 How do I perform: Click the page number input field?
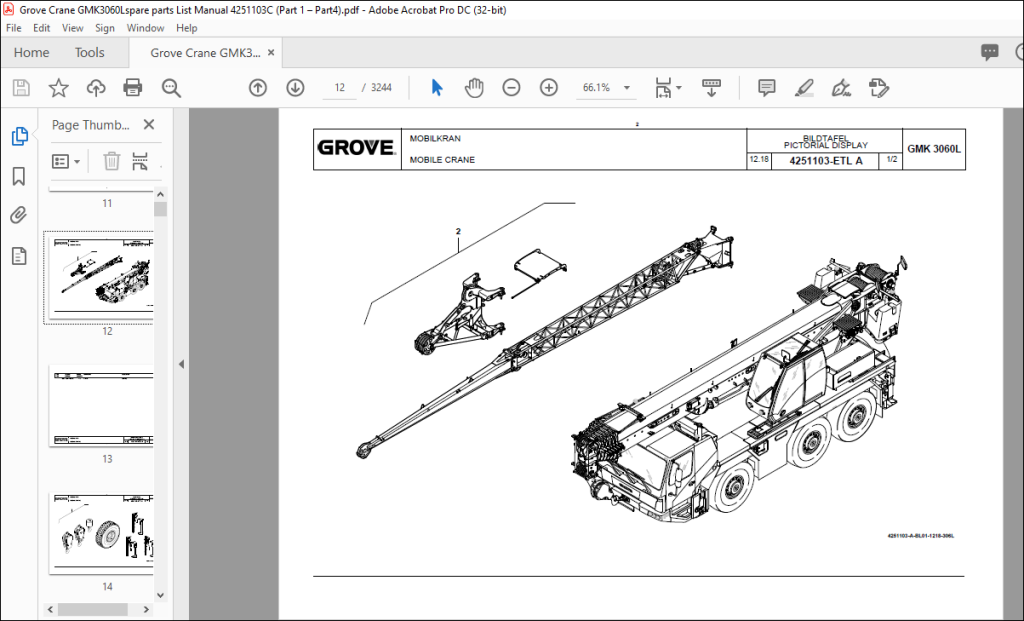[340, 88]
